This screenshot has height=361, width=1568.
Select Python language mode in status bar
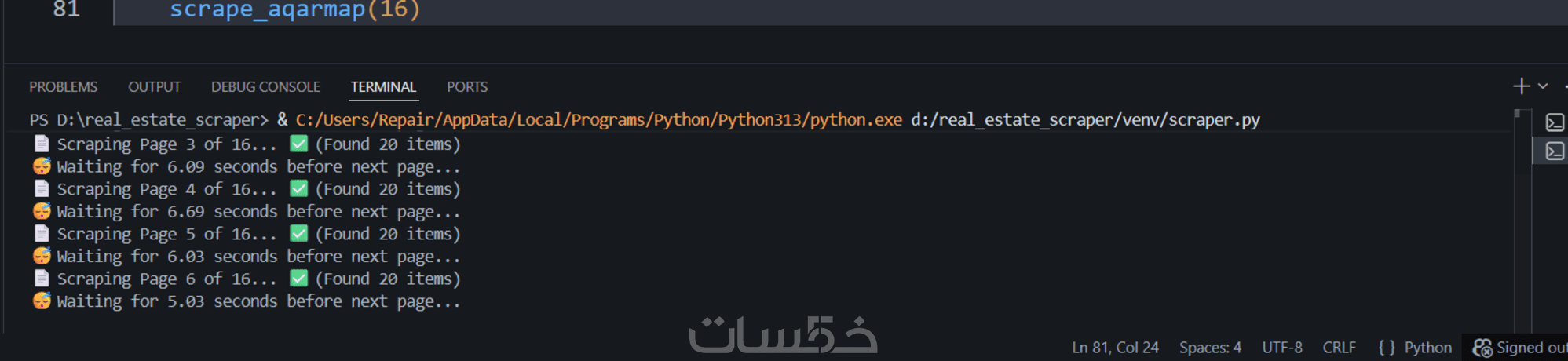[x=1427, y=348]
